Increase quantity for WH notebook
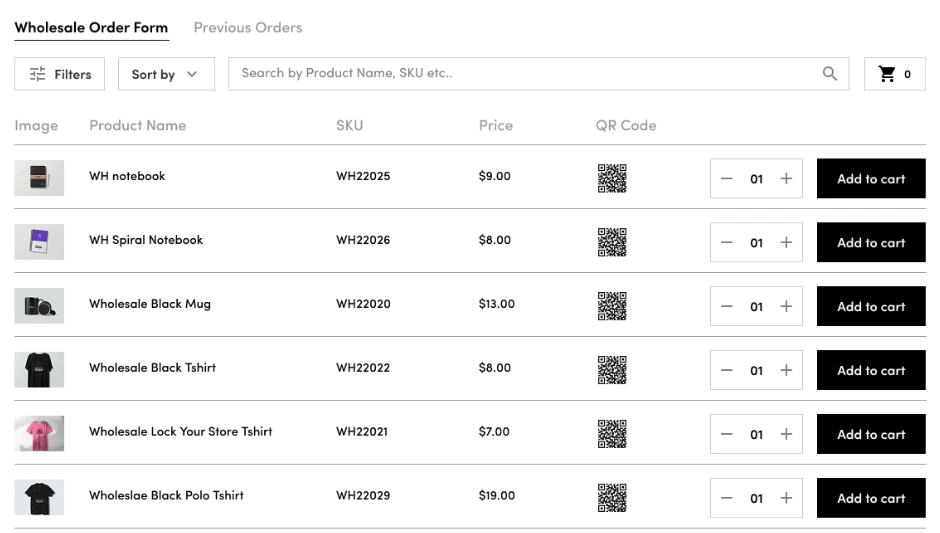 pos(786,179)
